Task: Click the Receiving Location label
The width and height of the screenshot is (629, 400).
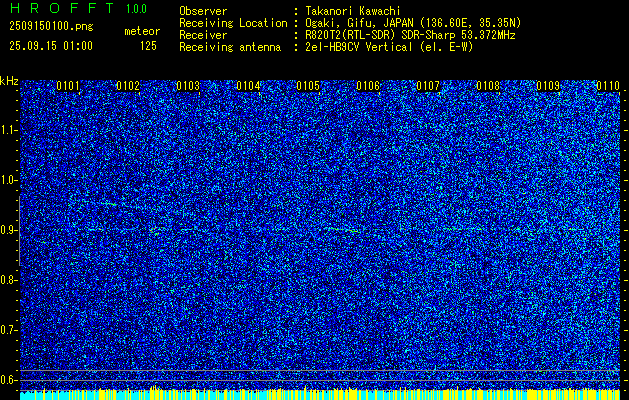Action: point(233,23)
